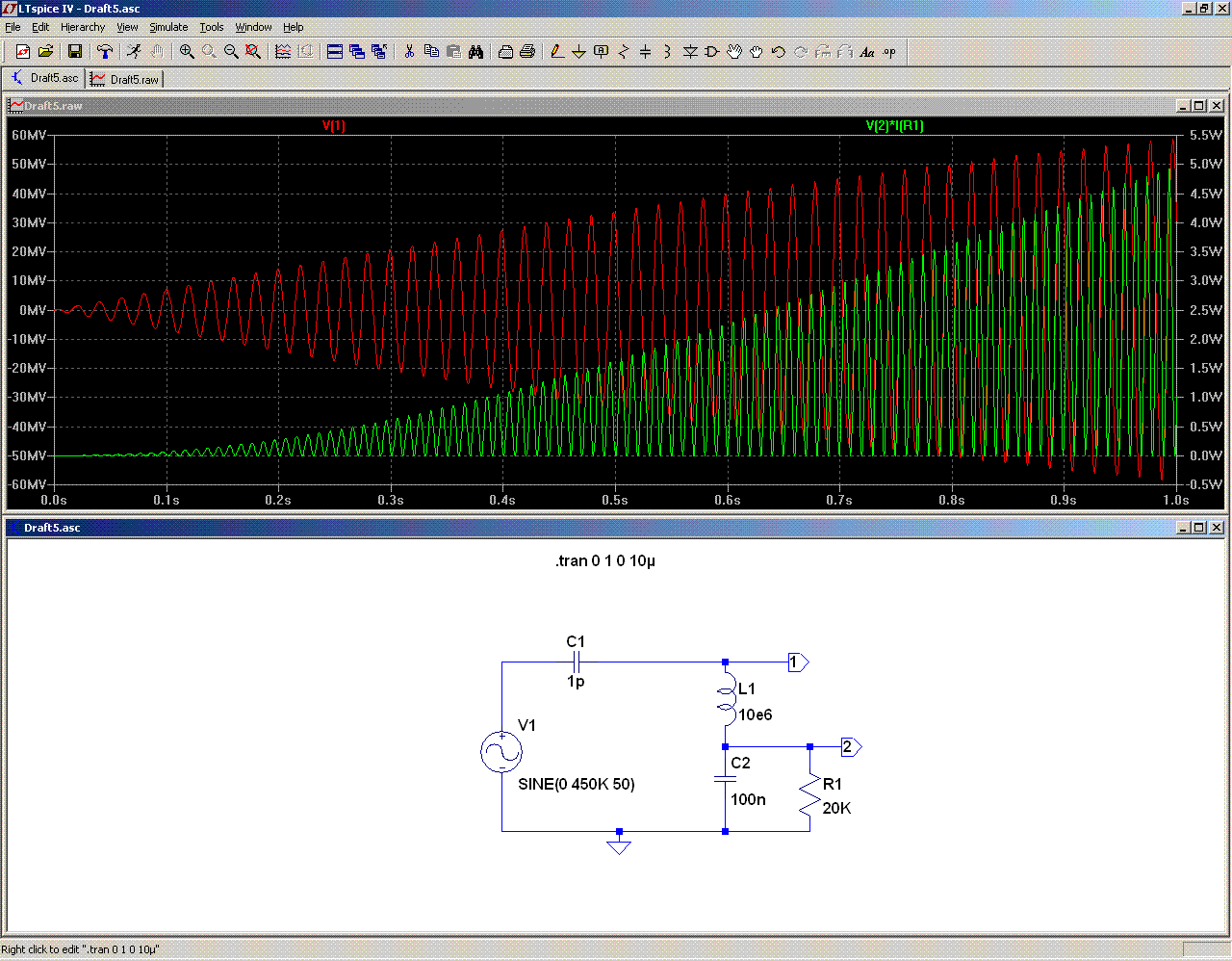Screen dimensions: 1232x961
Task: Choose the Resistor component tool
Action: [x=623, y=52]
